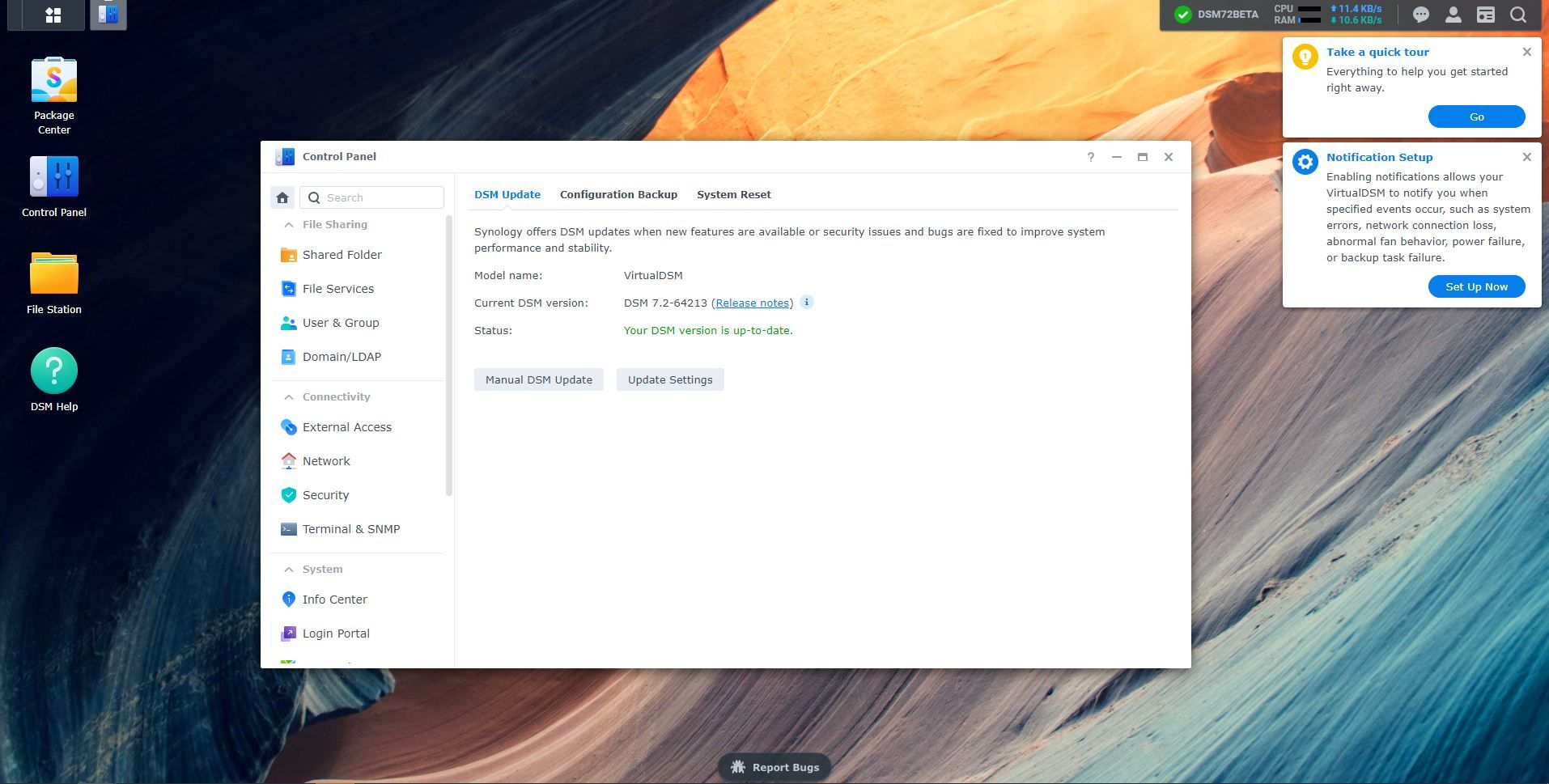Switch to System Reset tab

click(734, 195)
